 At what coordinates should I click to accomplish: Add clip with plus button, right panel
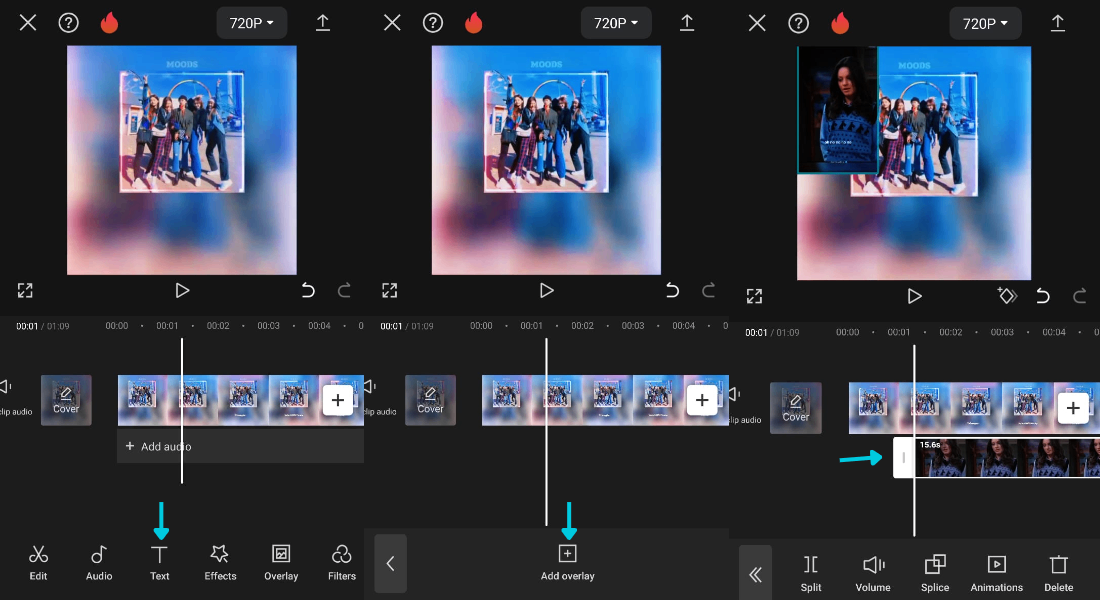click(x=1073, y=408)
